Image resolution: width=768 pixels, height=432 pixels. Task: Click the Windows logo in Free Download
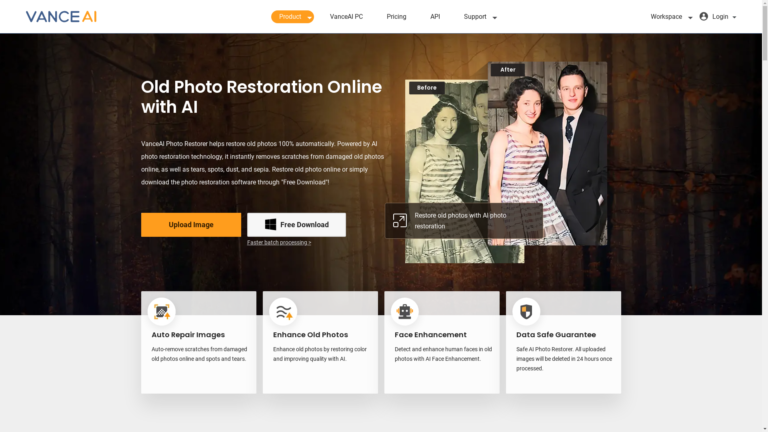point(270,225)
